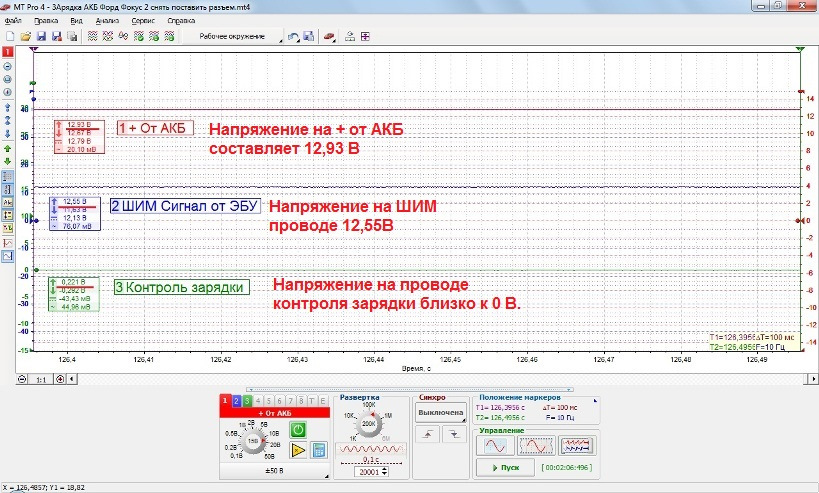Image resolution: width=819 pixels, height=493 pixels.
Task: Click the save-all stacked disks icon
Action: click(73, 36)
